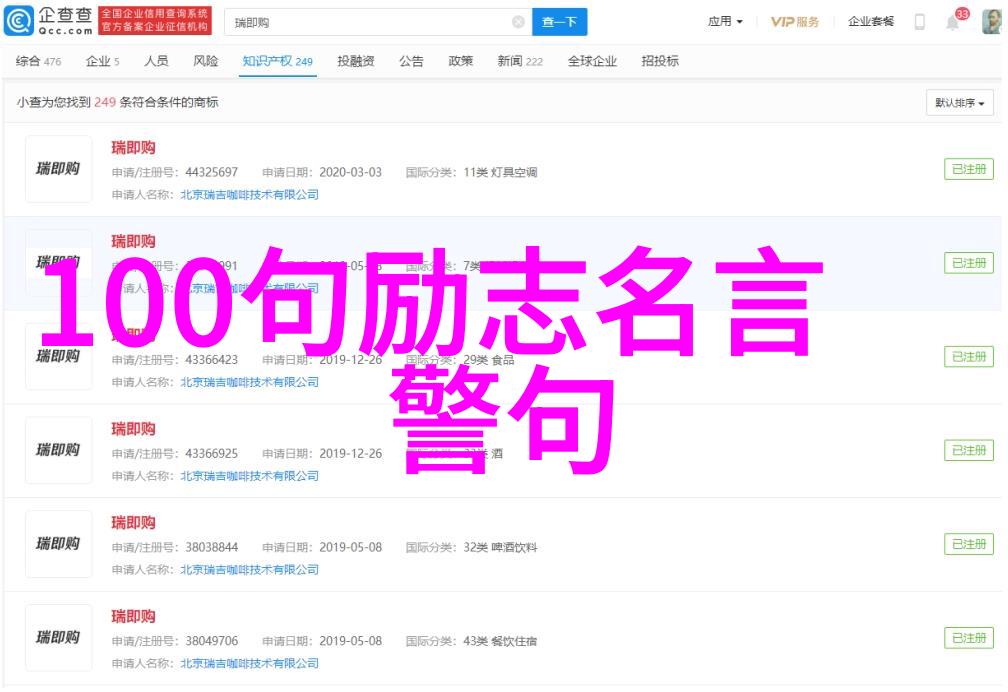Viewport: 1008px width, 692px height.
Task: Click trademark thumbnail for registration 44325697
Action: pos(58,169)
